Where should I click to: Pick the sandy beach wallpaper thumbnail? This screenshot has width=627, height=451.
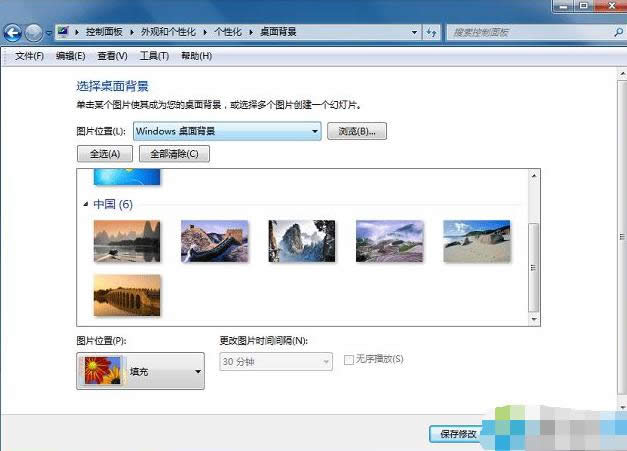point(476,241)
